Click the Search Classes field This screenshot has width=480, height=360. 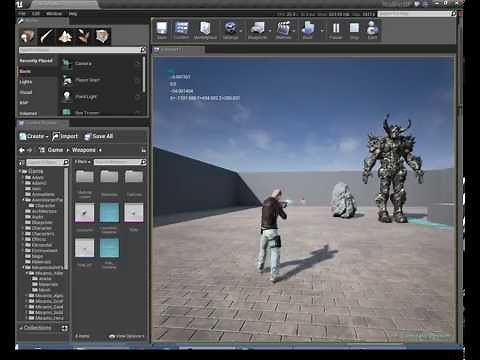pyautogui.click(x=82, y=50)
